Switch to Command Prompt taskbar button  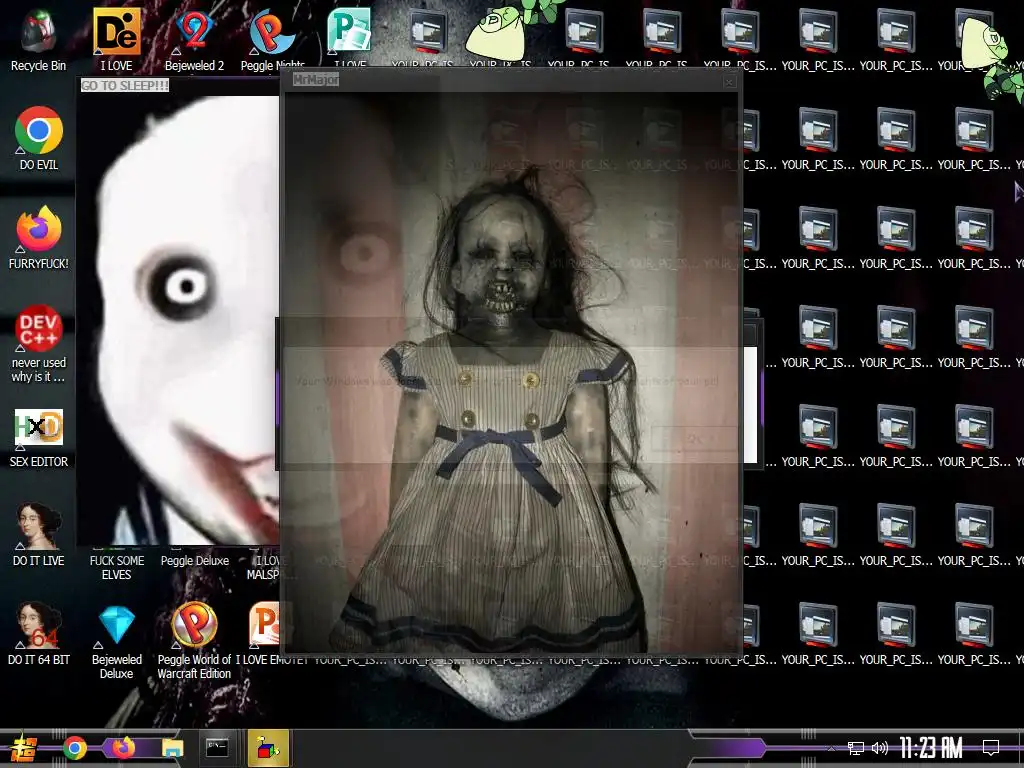[217, 747]
